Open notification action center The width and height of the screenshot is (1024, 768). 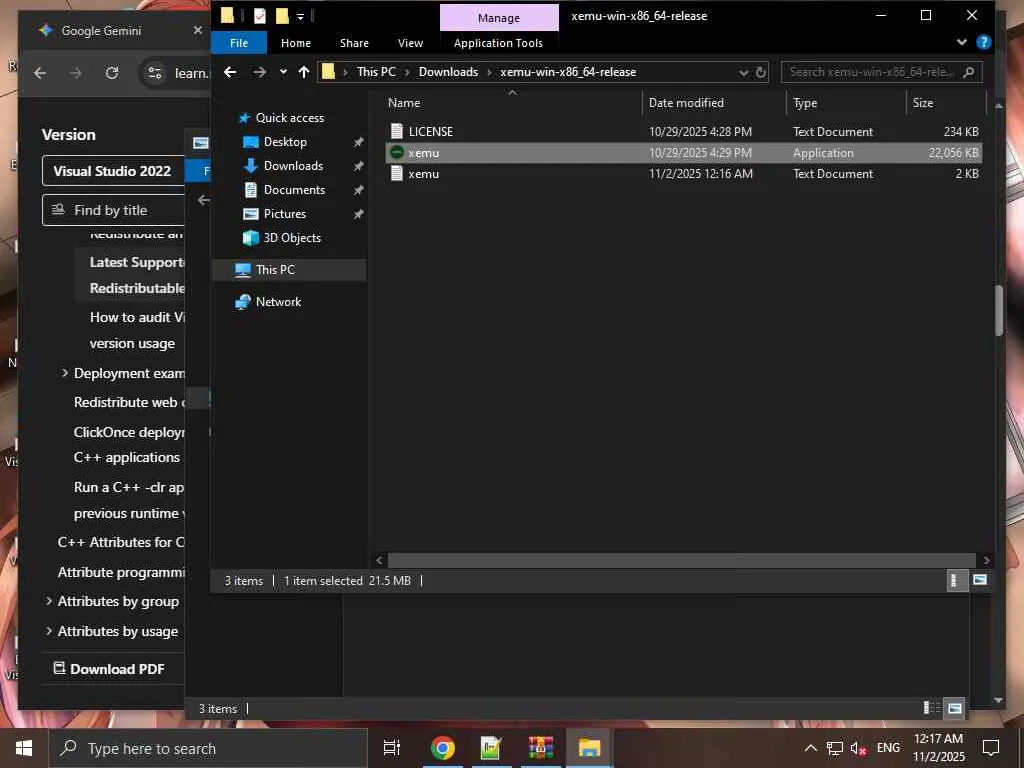991,748
